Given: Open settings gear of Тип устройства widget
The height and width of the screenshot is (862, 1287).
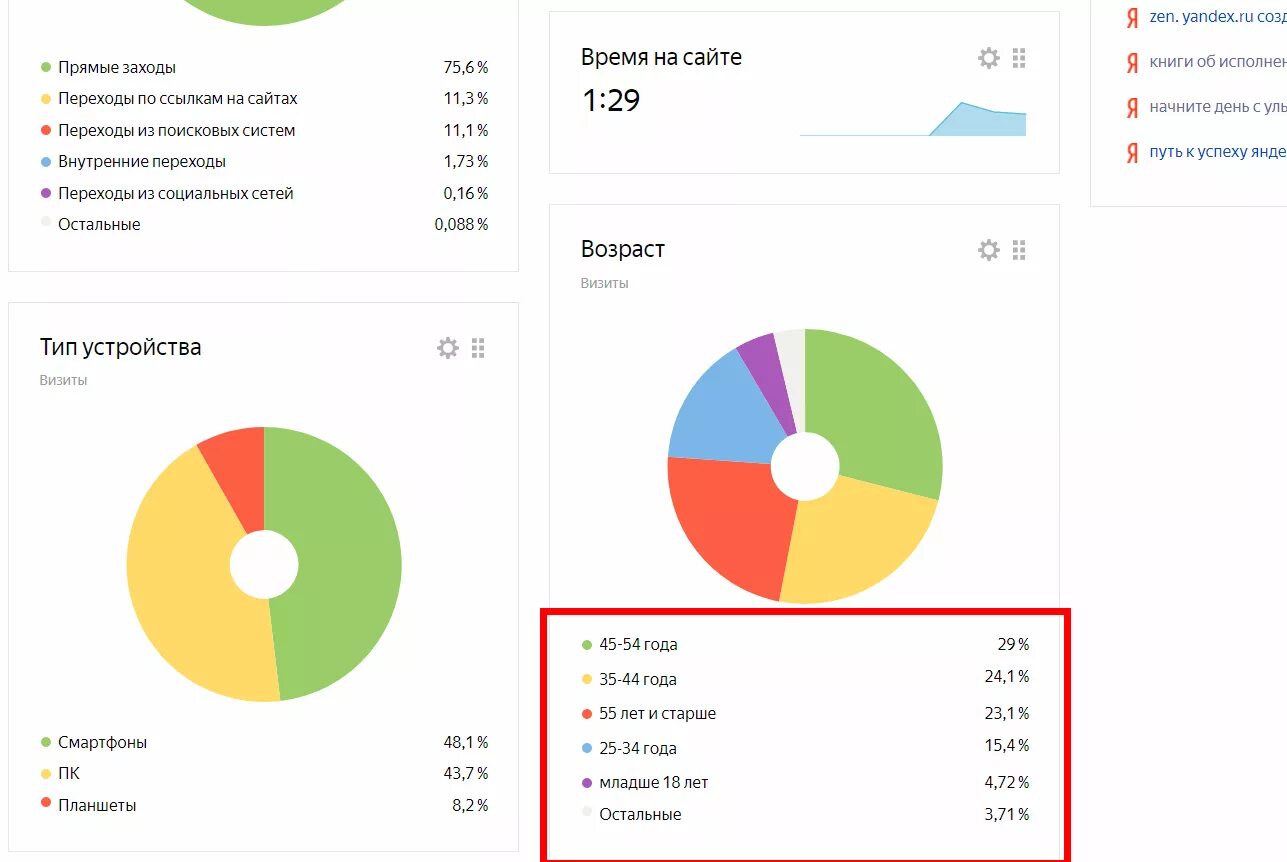Looking at the screenshot, I should point(448,348).
